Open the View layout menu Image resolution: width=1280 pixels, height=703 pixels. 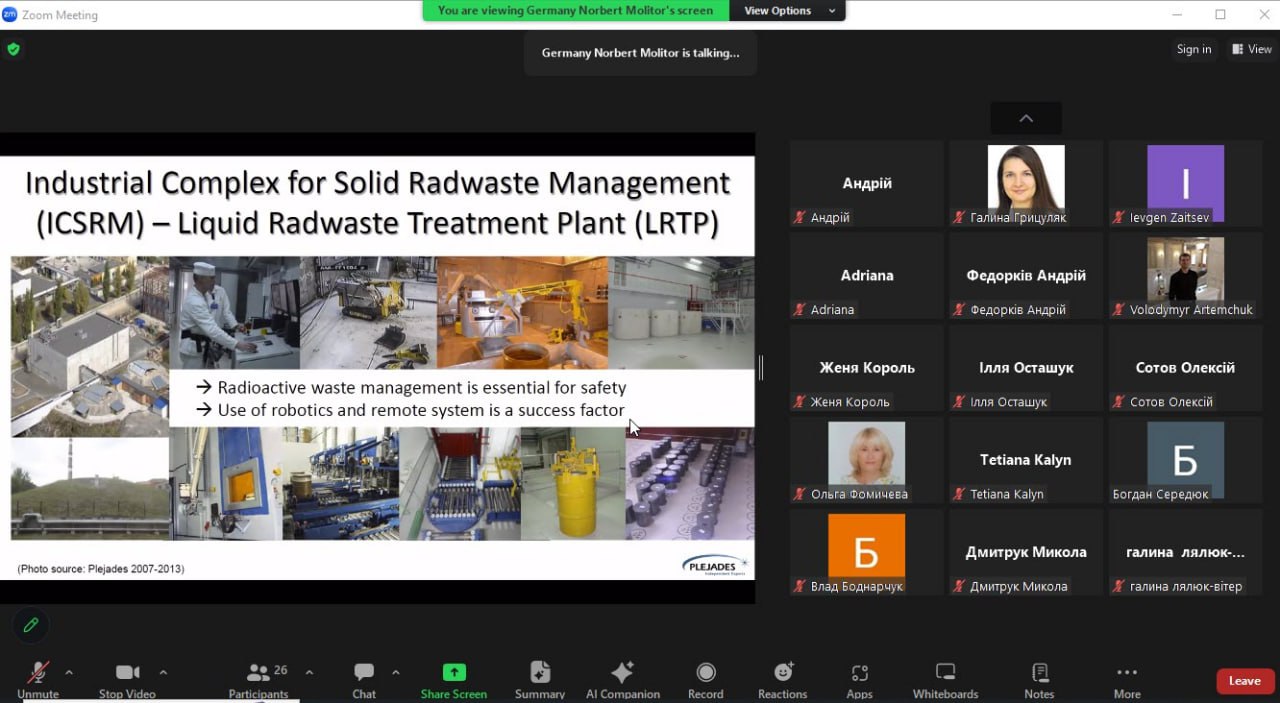tap(1252, 49)
